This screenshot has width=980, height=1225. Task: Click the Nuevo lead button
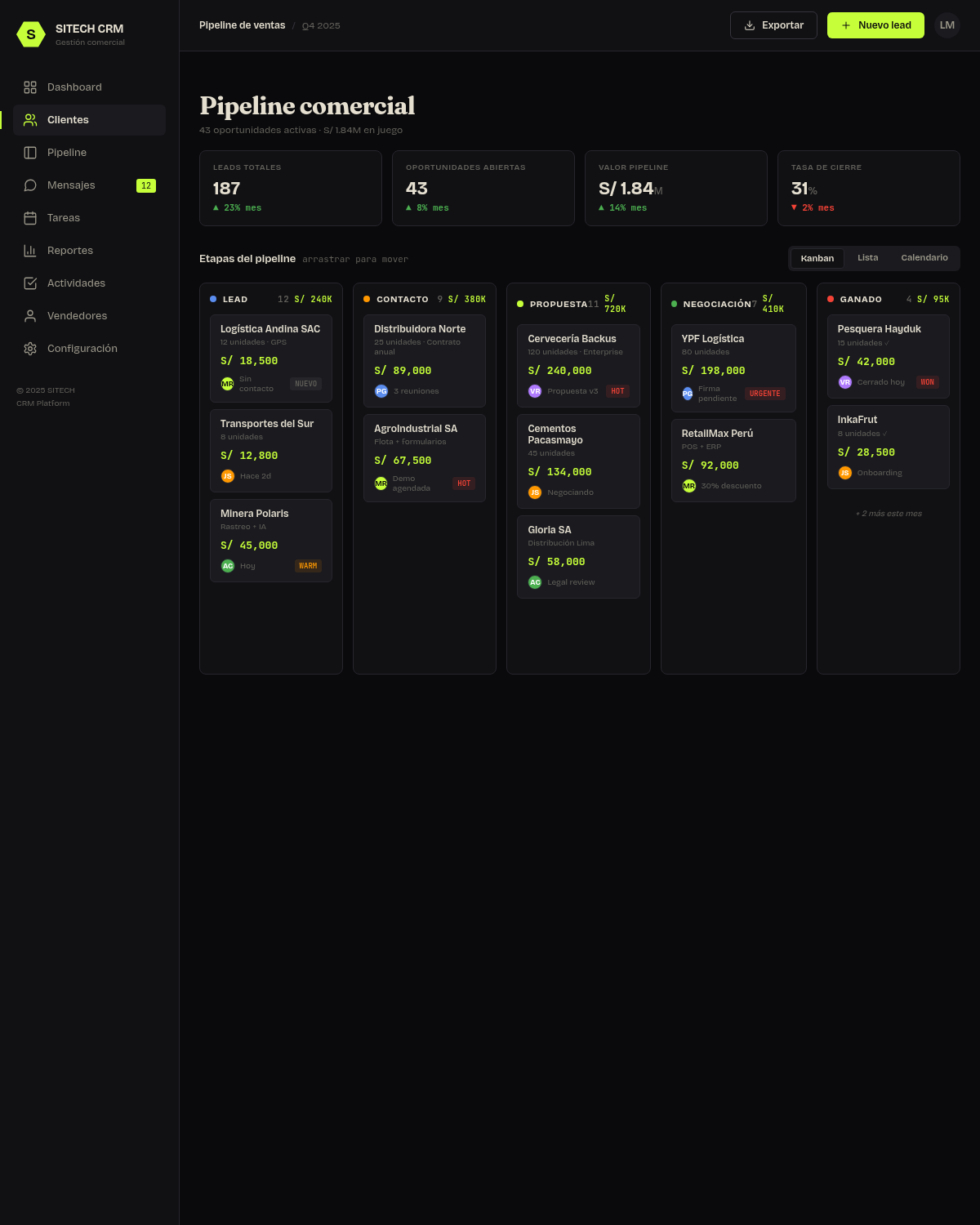tap(875, 25)
